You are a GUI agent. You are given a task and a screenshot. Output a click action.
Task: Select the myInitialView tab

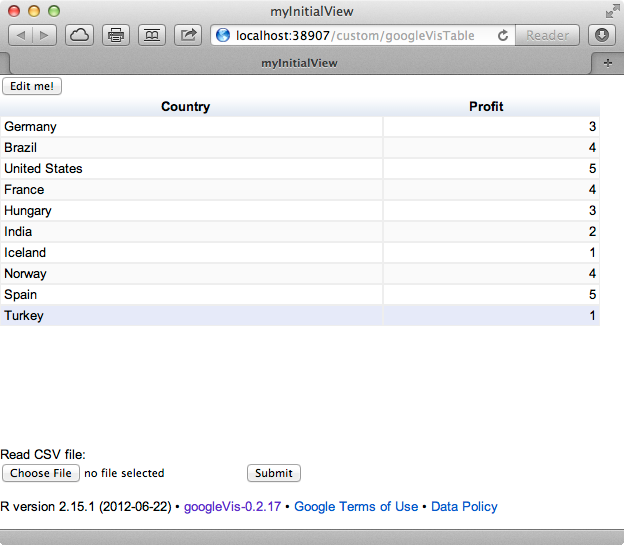tap(299, 63)
